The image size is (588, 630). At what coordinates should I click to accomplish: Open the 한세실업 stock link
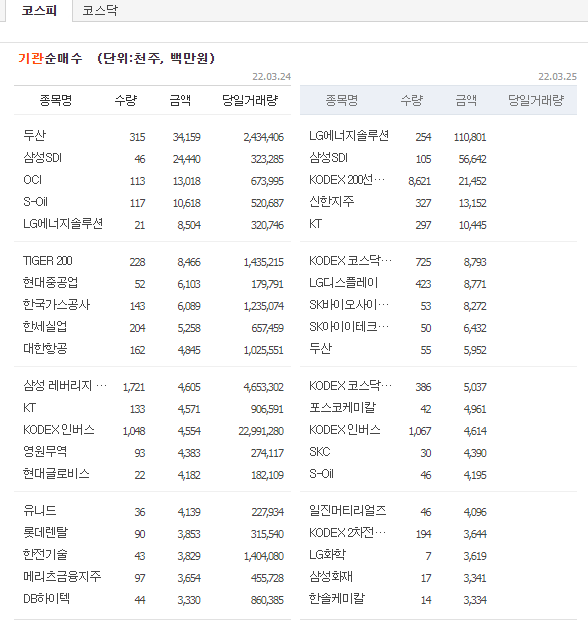45,327
